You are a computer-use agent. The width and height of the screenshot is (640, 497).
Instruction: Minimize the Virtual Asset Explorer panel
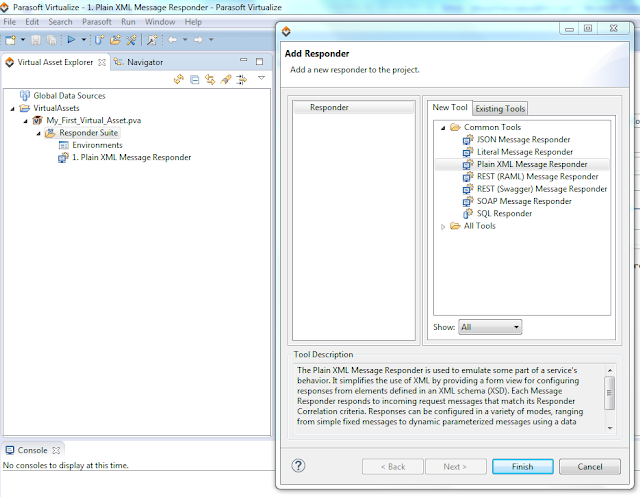[x=244, y=60]
